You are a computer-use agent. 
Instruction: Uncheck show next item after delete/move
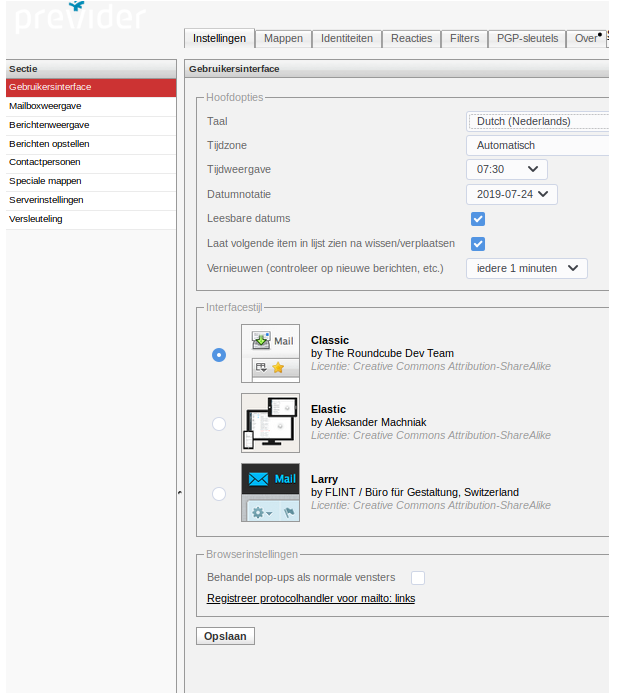tap(478, 244)
